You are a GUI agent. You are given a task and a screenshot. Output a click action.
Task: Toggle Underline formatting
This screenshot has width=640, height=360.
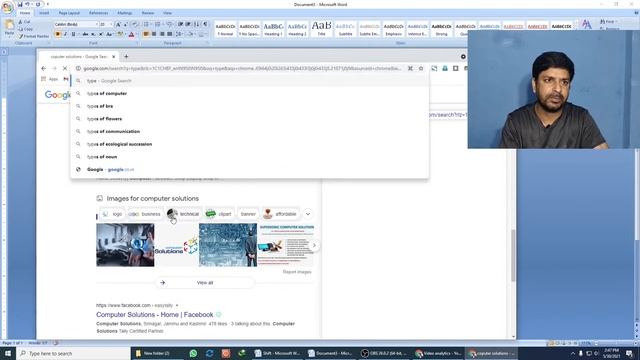point(73,34)
